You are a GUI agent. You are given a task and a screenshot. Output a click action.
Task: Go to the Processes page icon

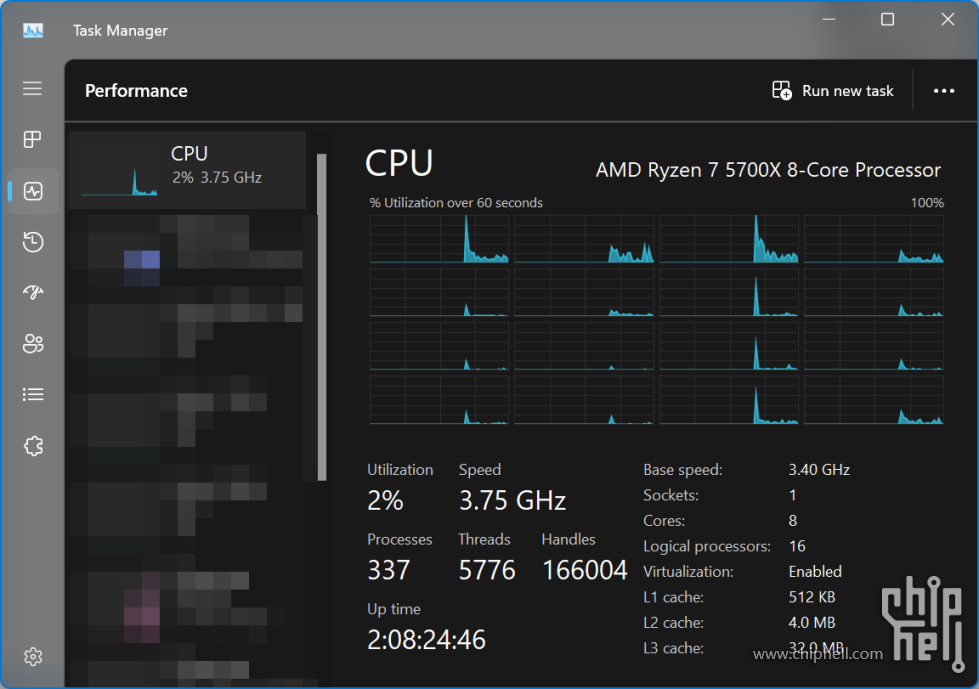32,139
